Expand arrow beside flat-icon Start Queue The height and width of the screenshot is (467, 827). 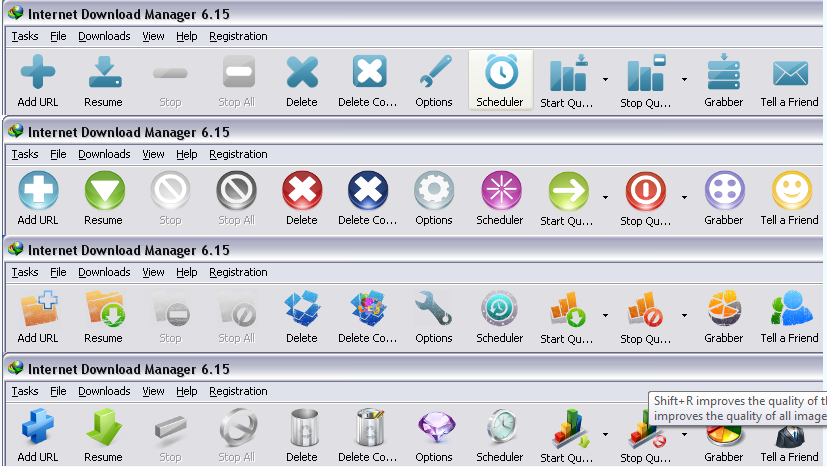point(605,79)
